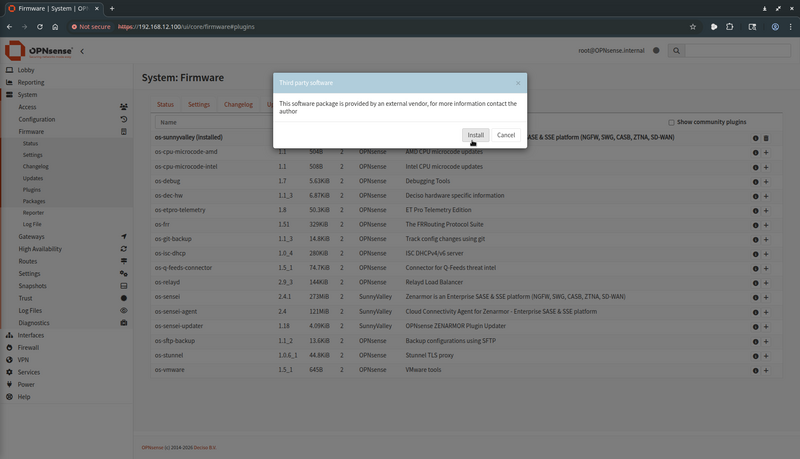Install os-vmware with plus icon
The height and width of the screenshot is (459, 800).
point(766,371)
